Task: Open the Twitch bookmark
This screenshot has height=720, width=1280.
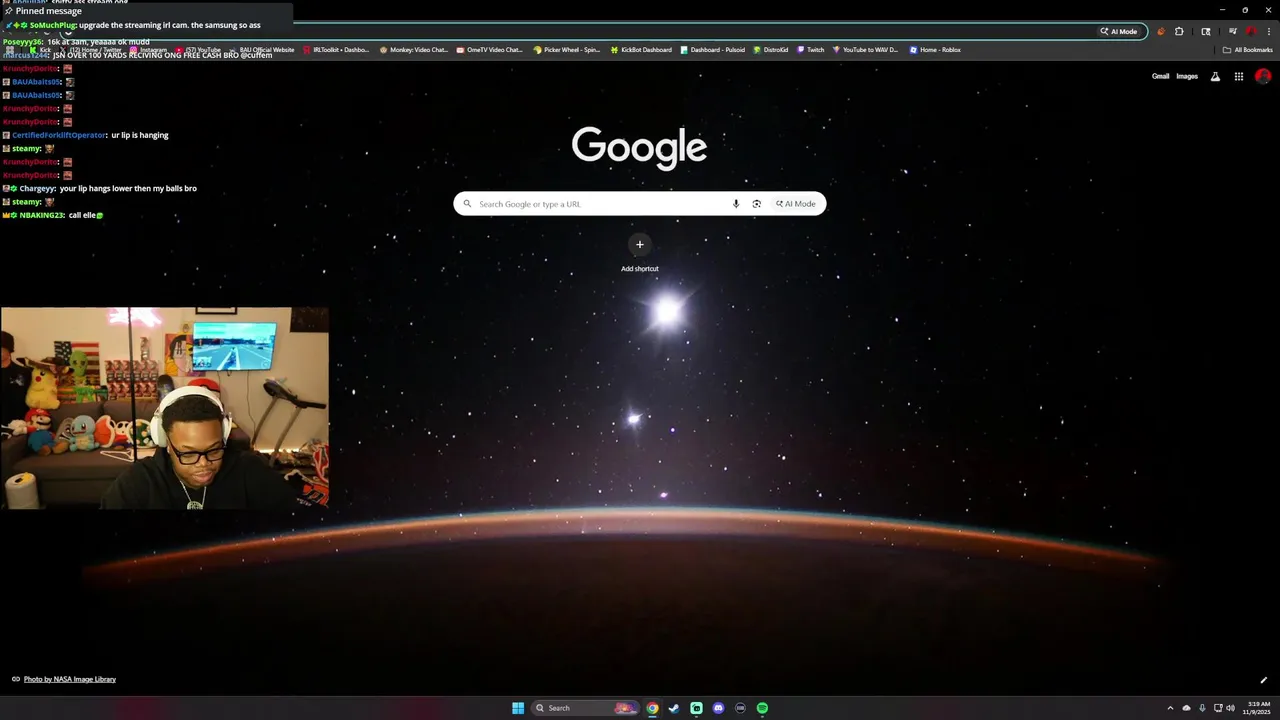Action: [811, 50]
